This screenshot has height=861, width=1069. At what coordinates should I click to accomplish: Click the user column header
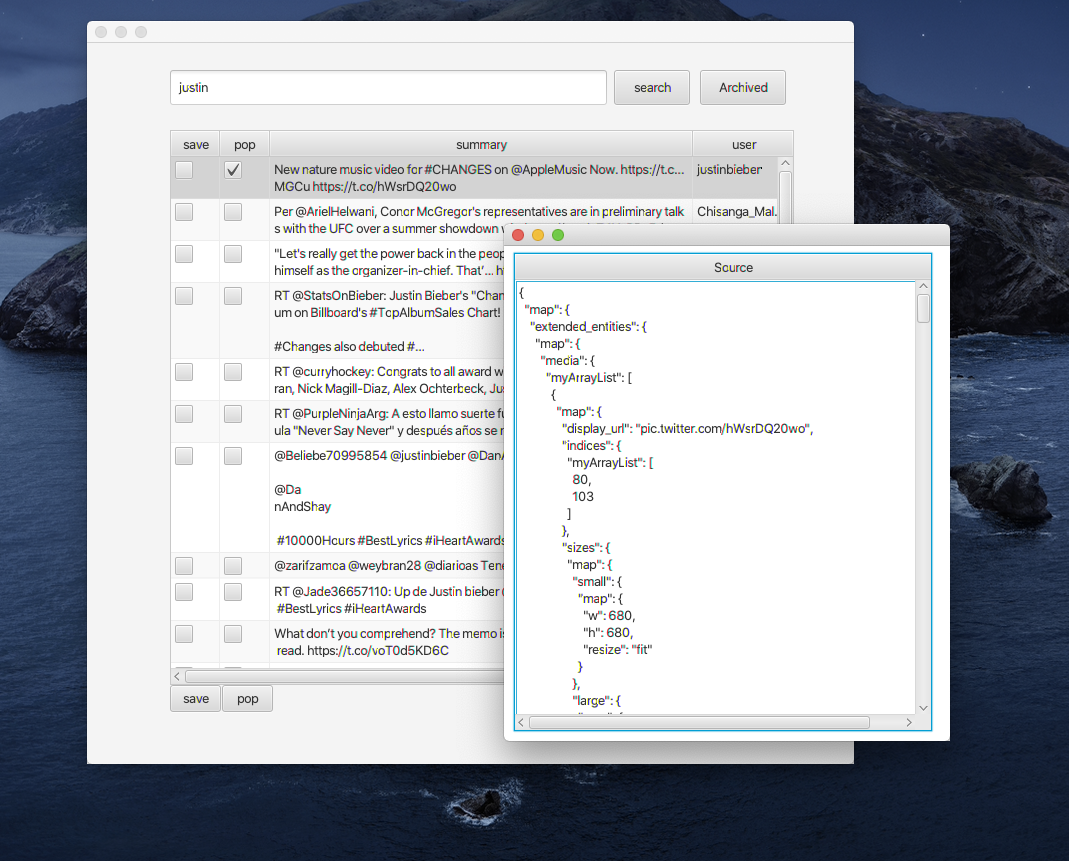(x=743, y=145)
